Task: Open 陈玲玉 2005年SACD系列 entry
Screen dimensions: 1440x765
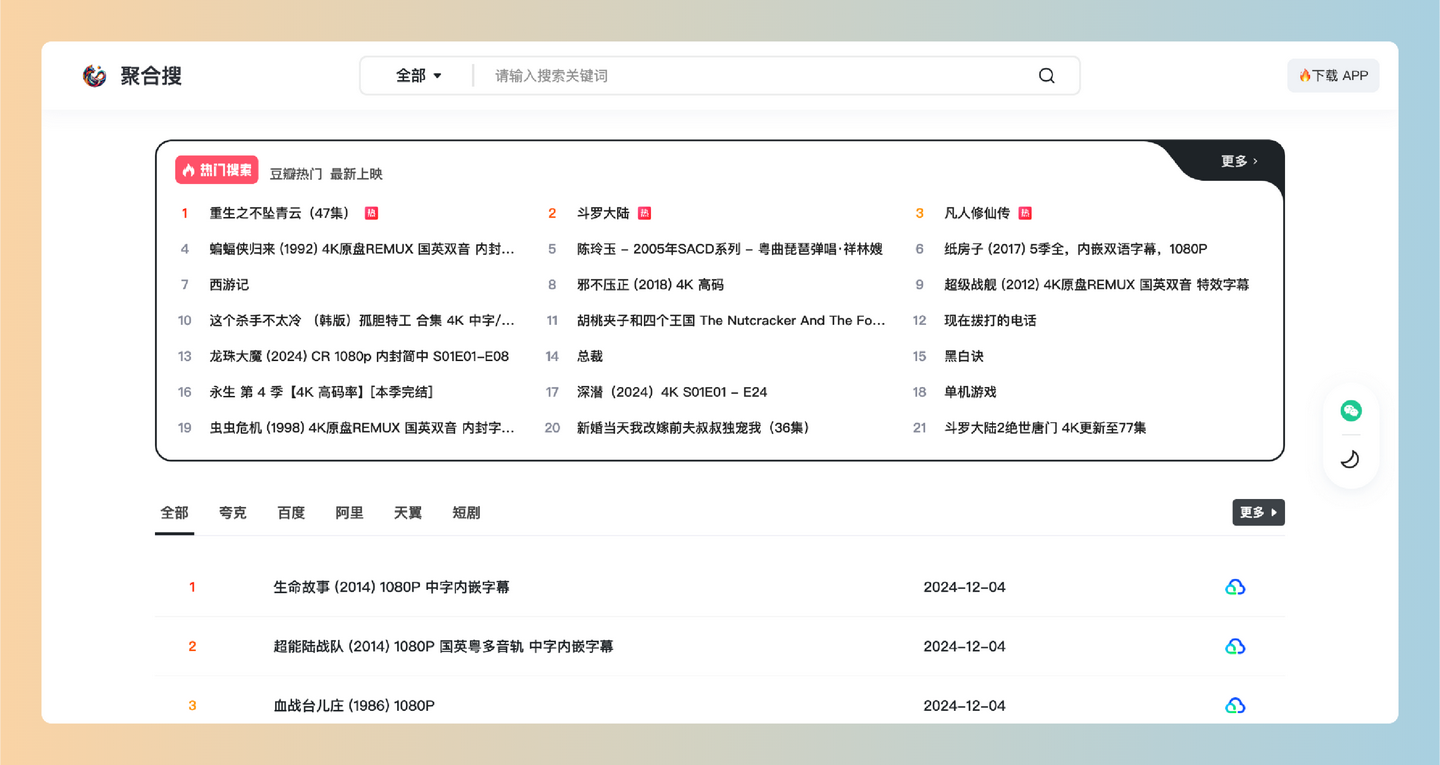Action: [x=730, y=249]
